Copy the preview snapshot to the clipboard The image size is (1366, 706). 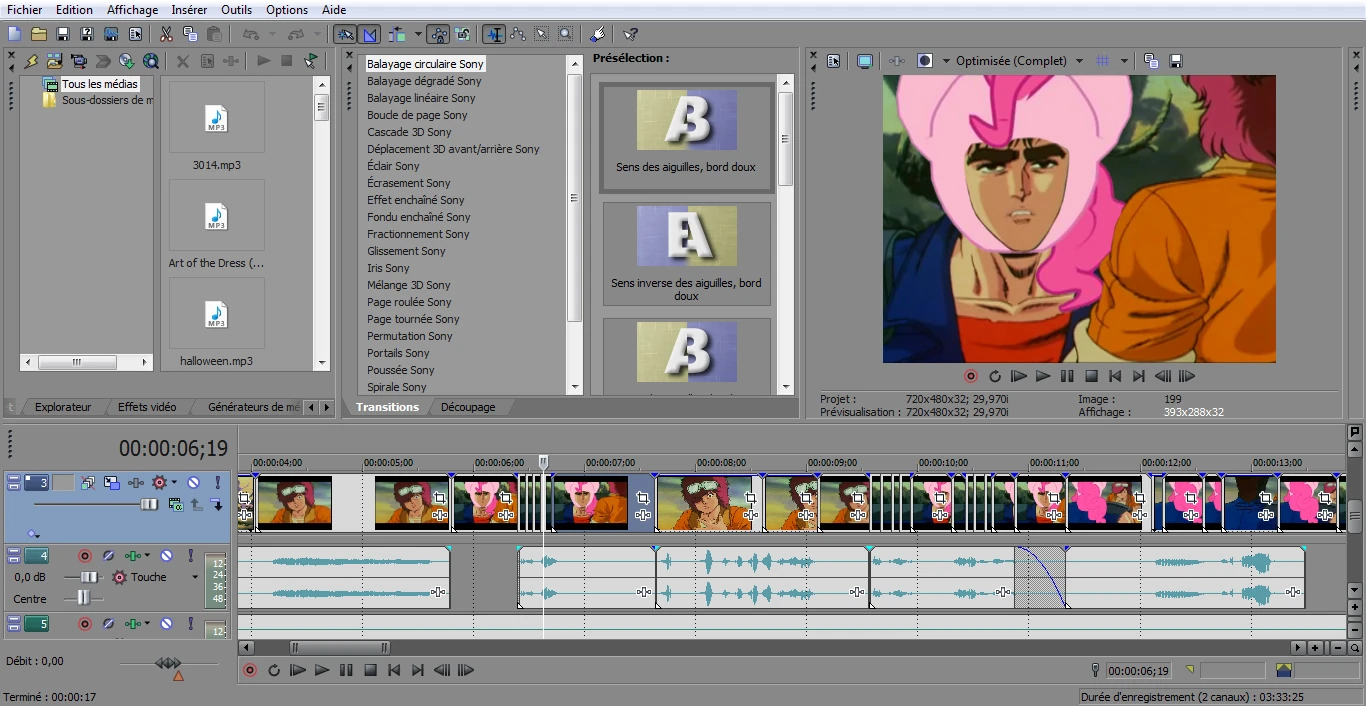1151,61
